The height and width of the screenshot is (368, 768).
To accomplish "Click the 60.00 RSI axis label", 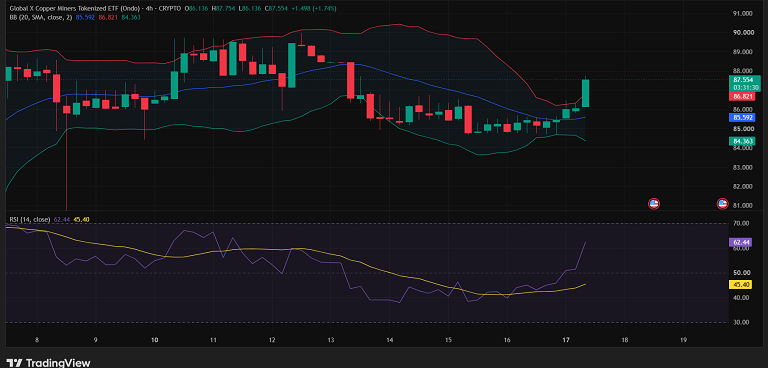I will [x=742, y=248].
